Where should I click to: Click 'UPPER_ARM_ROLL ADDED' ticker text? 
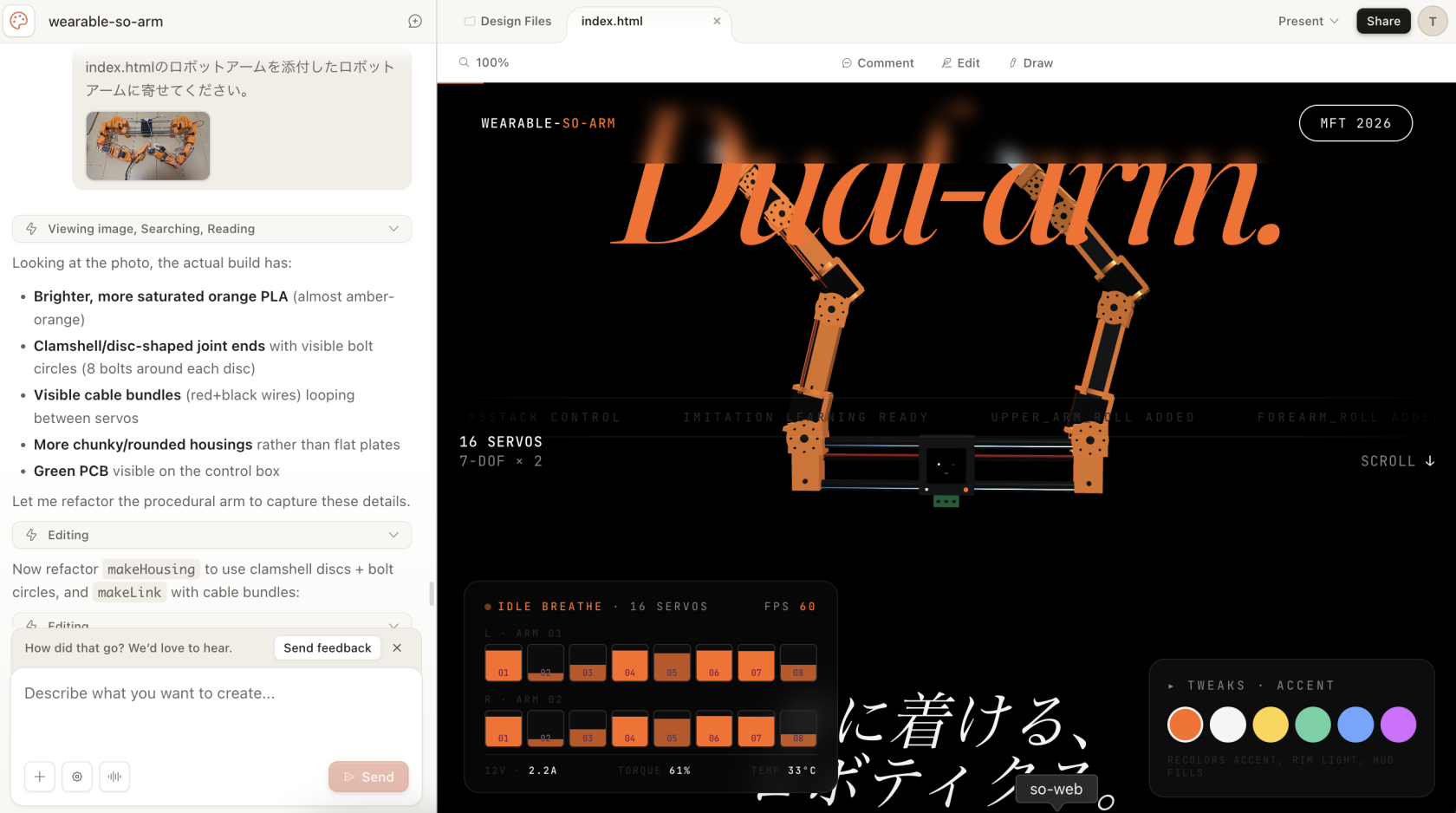(x=1093, y=418)
